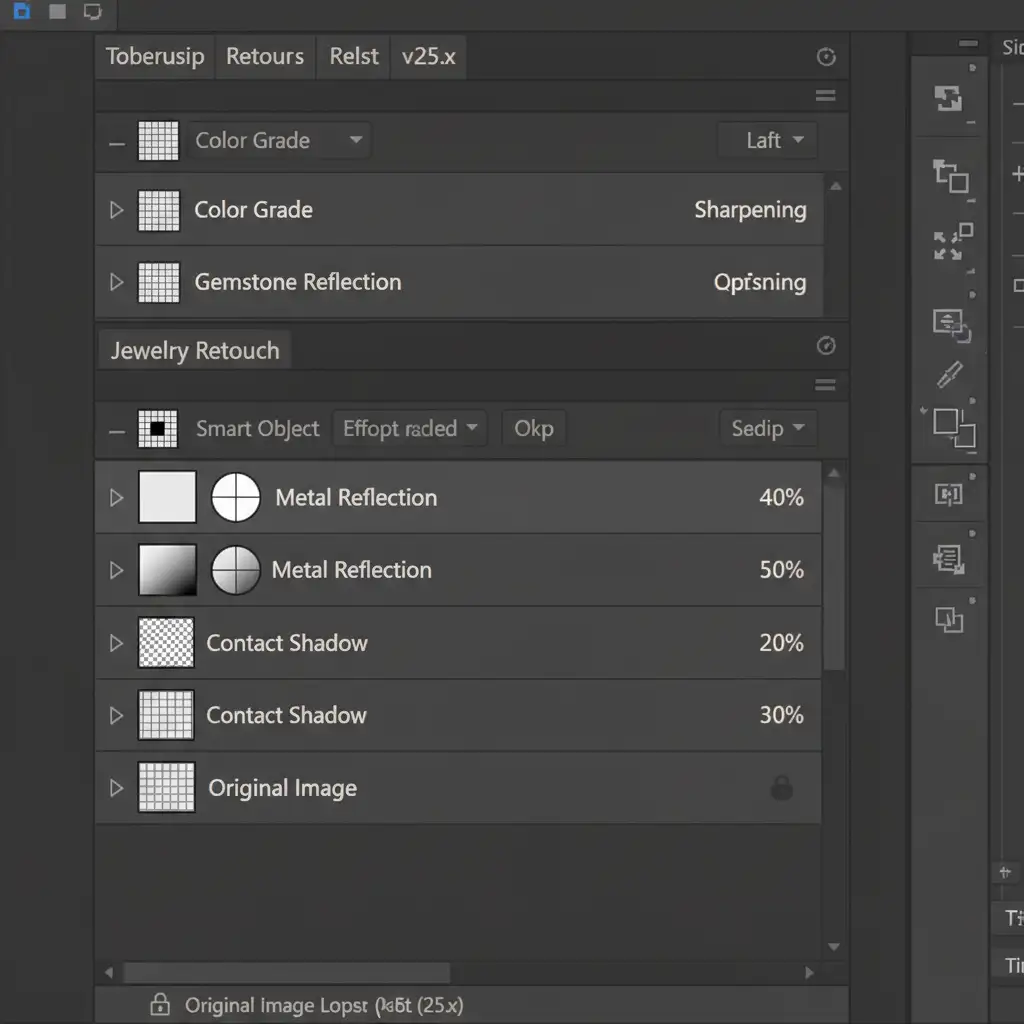The height and width of the screenshot is (1024, 1024).
Task: Click the overlapping squares icon in right toolbar
Action: [953, 427]
